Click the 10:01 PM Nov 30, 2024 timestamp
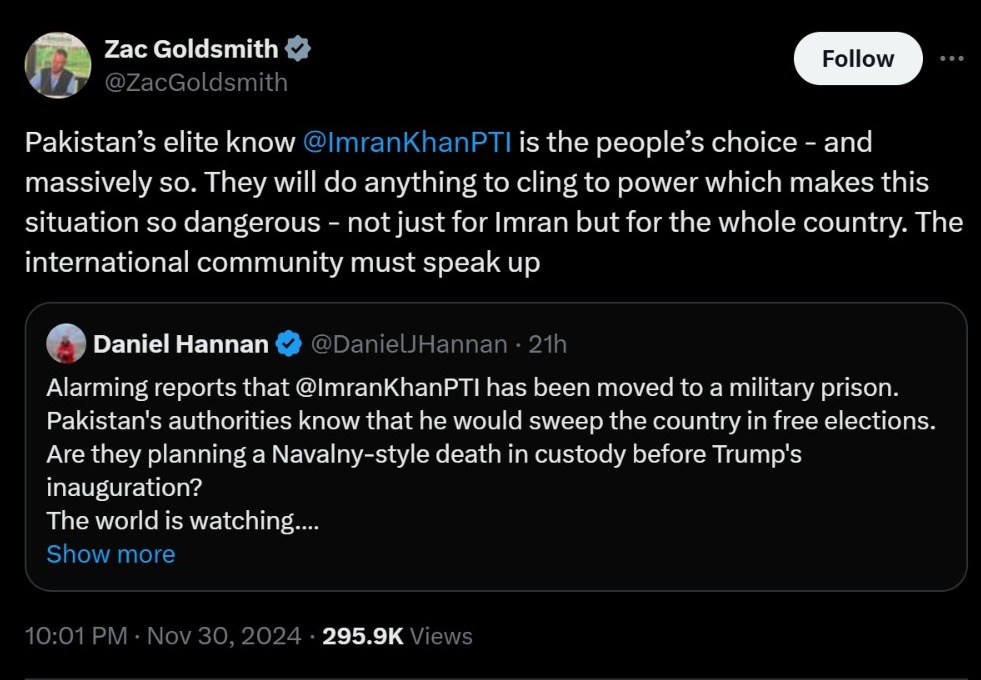The image size is (981, 680). [162, 636]
